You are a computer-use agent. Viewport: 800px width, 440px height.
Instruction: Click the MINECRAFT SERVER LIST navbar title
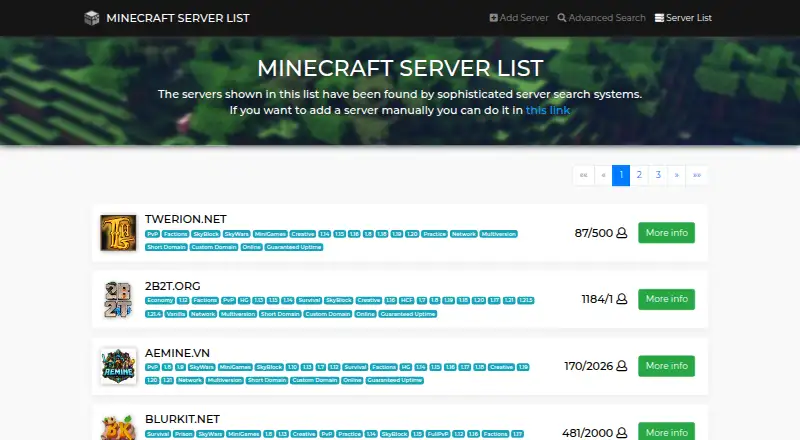pyautogui.click(x=178, y=18)
